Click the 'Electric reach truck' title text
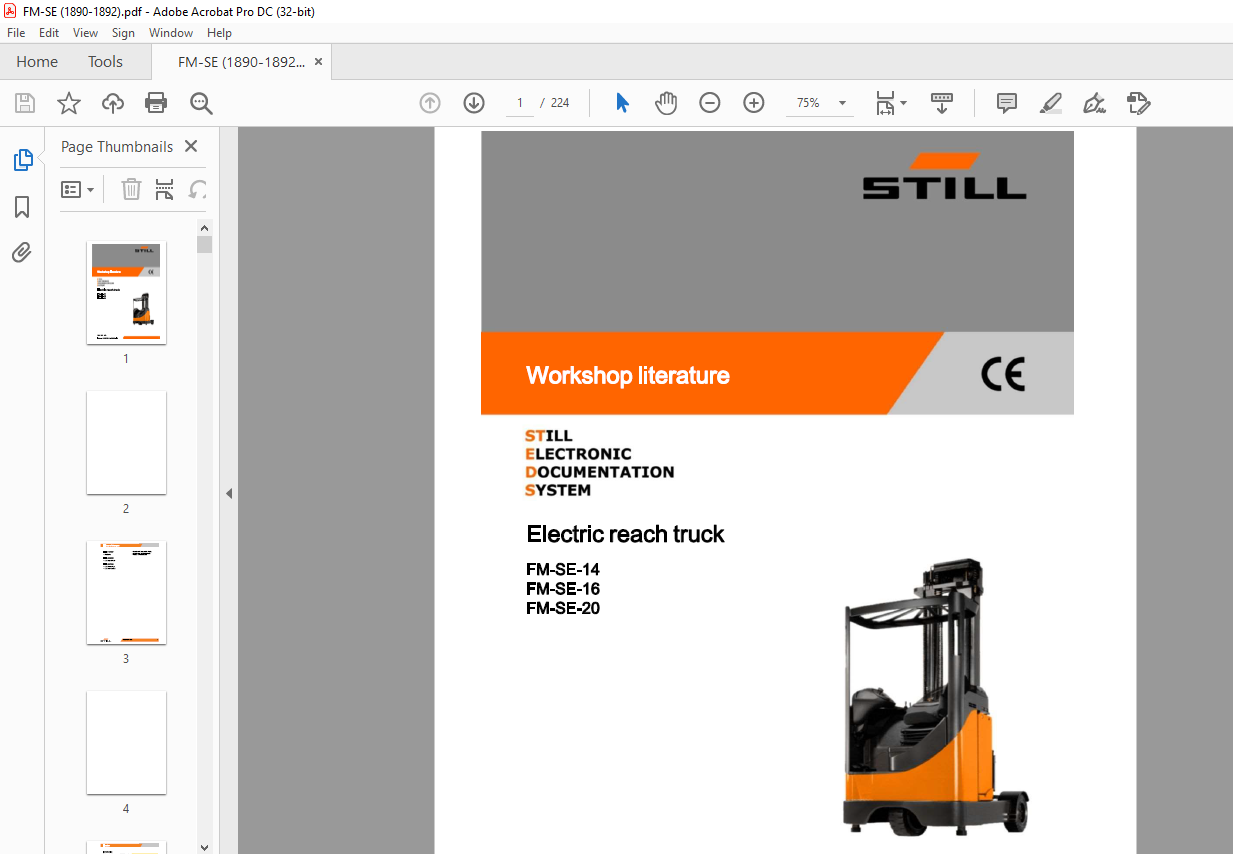 point(625,534)
